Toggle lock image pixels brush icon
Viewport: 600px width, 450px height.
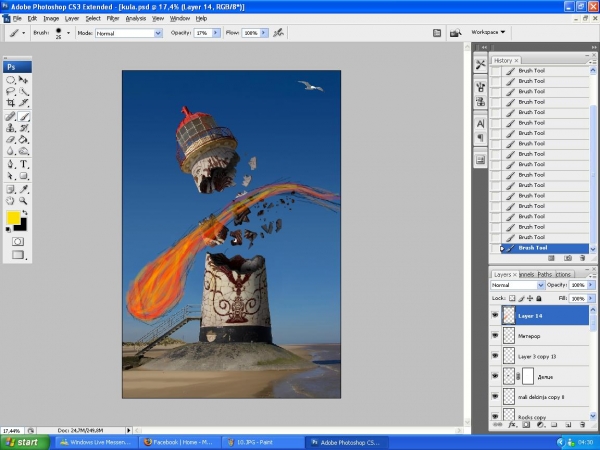[521, 298]
